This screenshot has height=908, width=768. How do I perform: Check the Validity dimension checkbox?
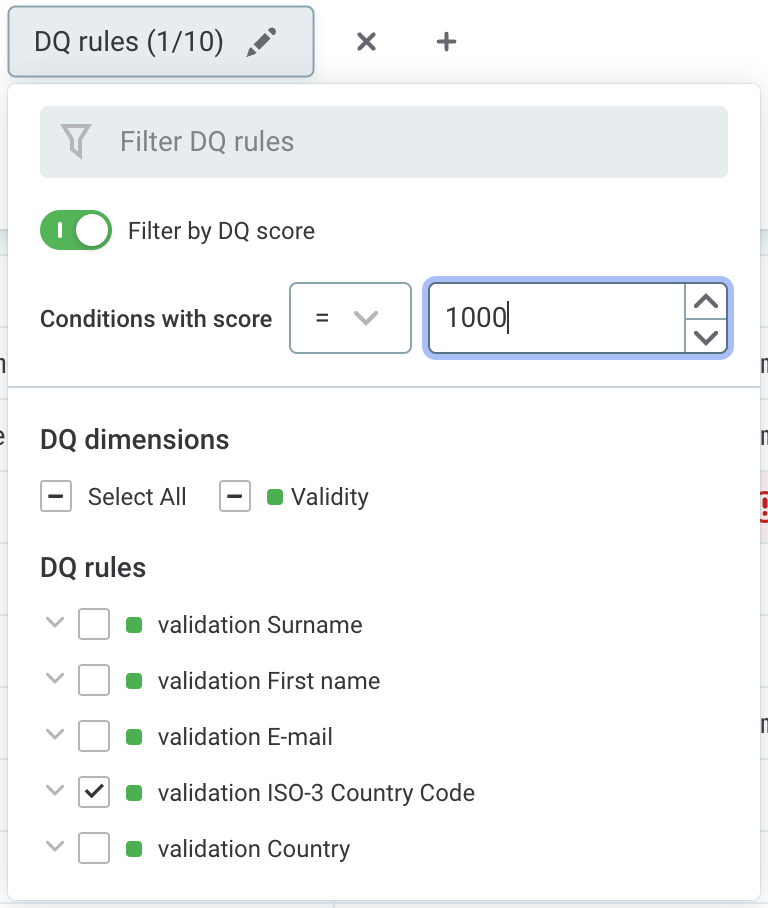234,496
